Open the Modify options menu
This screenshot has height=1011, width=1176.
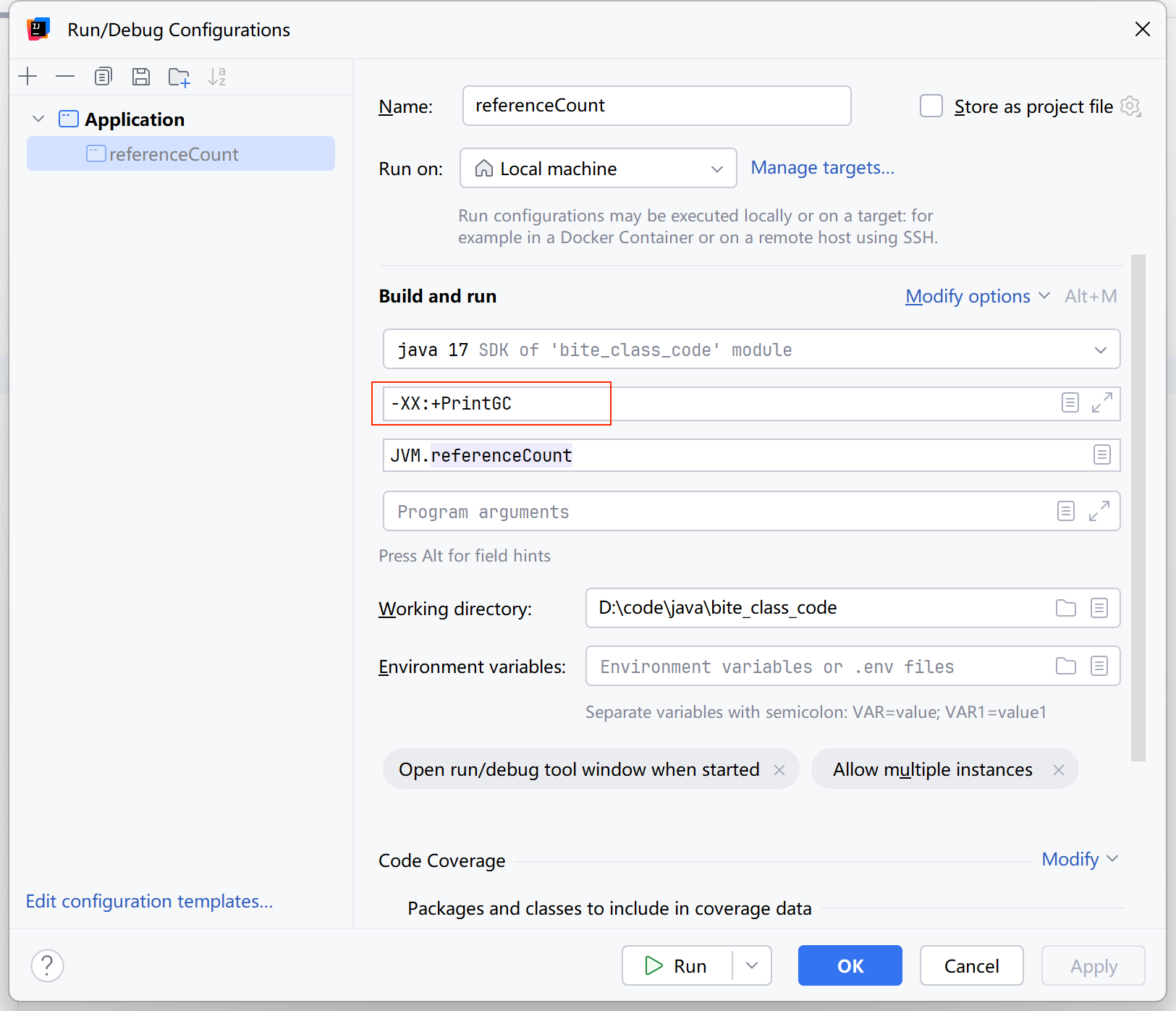pyautogui.click(x=977, y=296)
